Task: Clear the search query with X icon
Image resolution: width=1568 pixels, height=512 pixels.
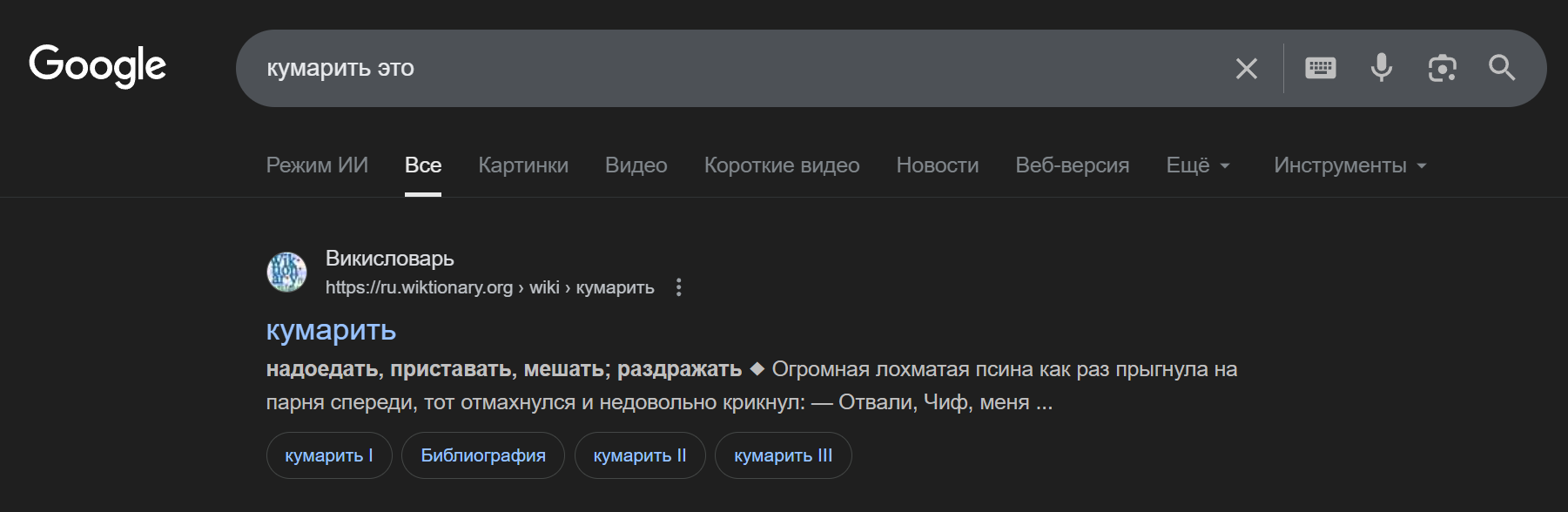Action: click(x=1247, y=68)
